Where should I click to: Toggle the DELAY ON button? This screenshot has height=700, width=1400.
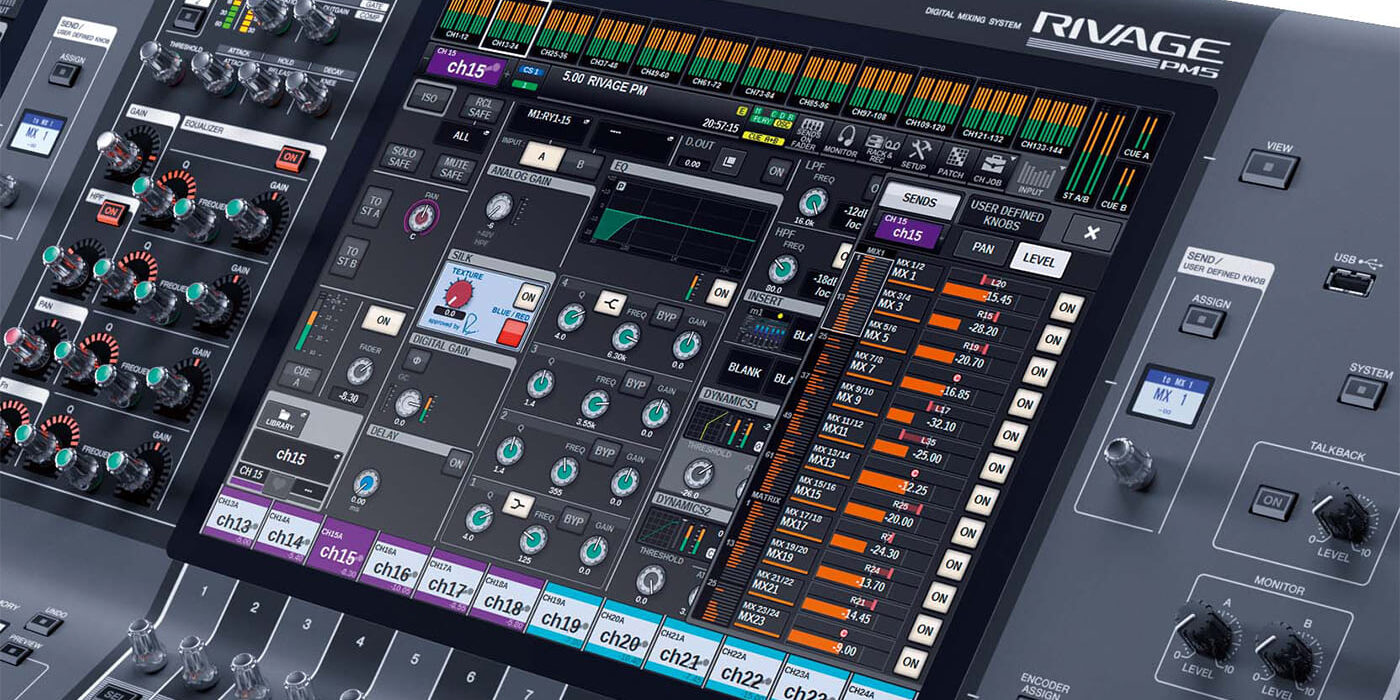click(x=456, y=462)
